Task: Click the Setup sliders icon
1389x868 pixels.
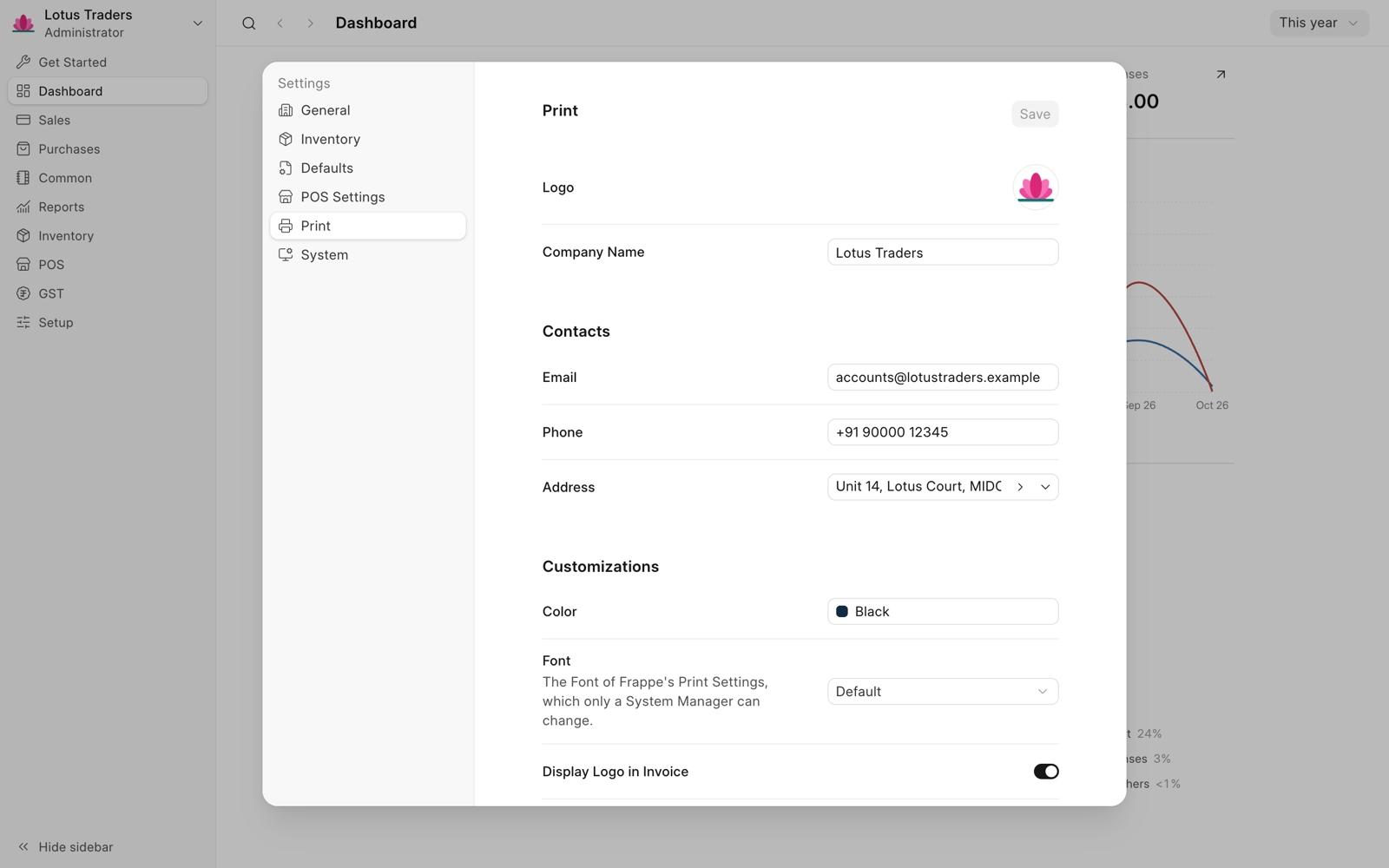Action: 23,323
